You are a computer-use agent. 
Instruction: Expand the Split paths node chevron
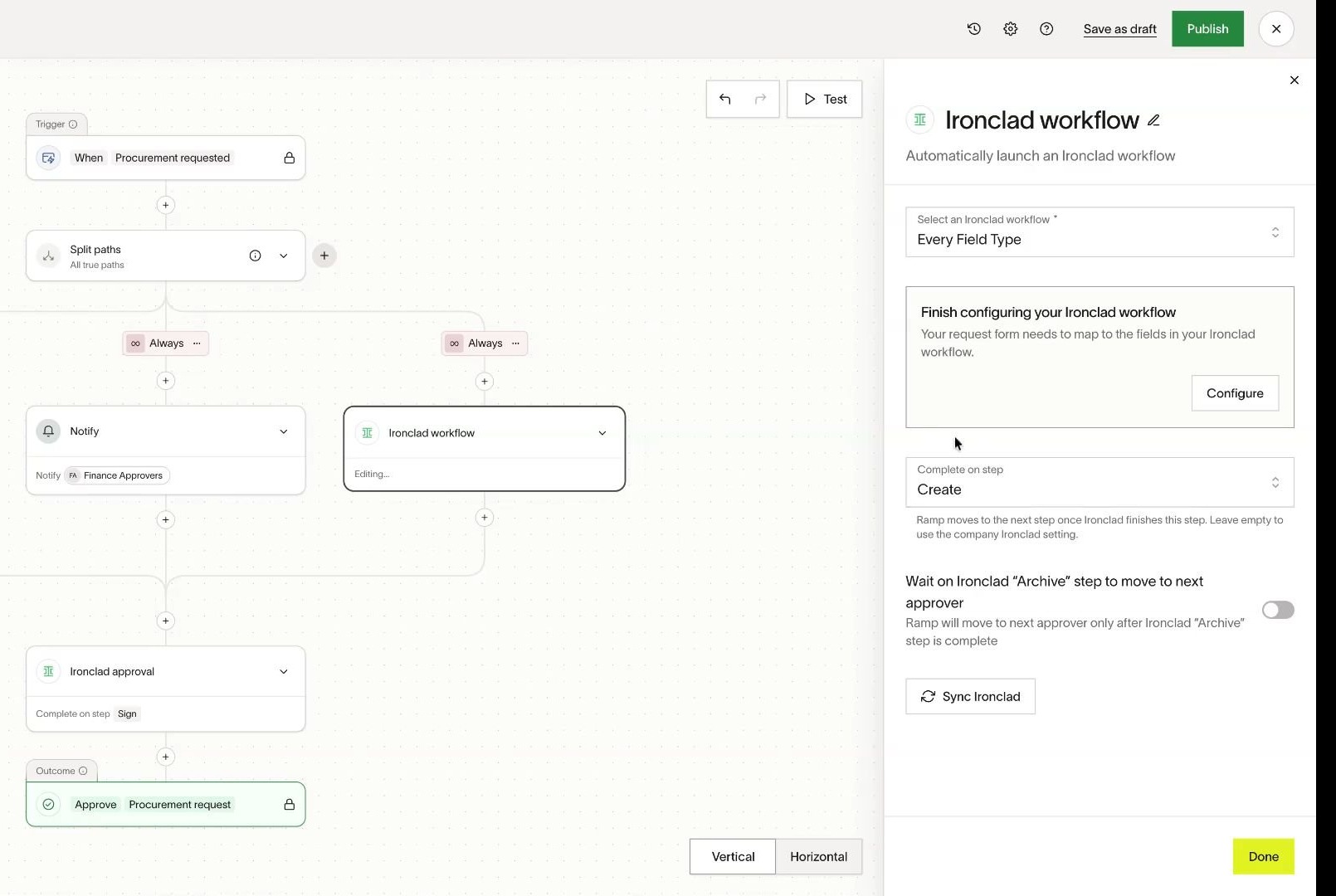coord(283,256)
